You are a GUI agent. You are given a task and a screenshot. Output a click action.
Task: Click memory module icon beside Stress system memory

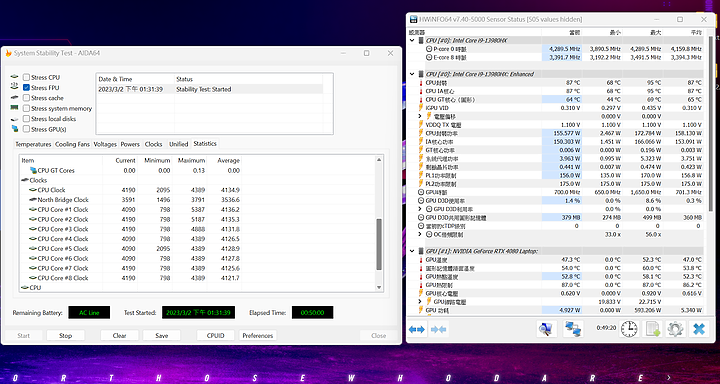click(x=15, y=108)
